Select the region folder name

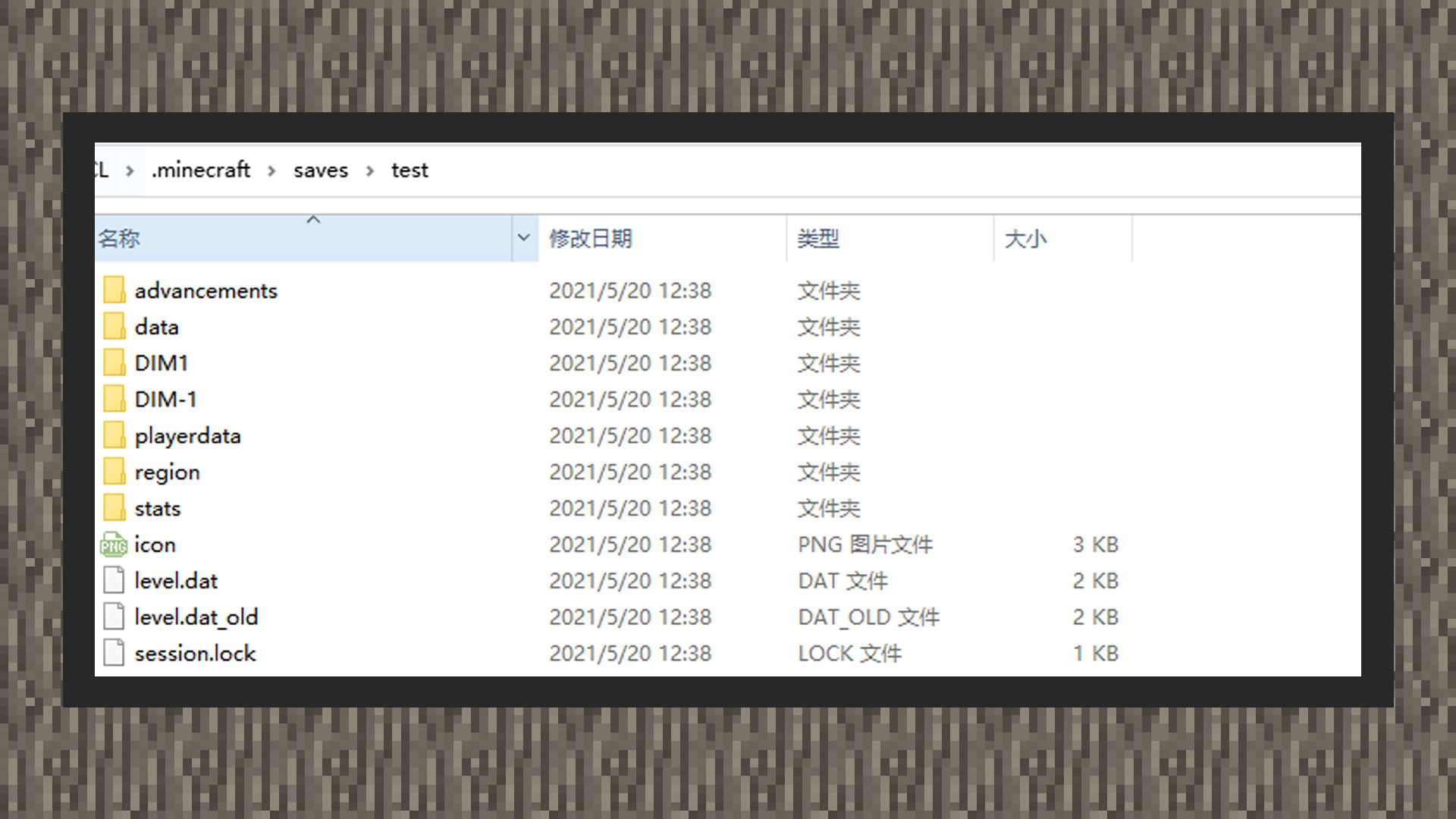click(168, 472)
